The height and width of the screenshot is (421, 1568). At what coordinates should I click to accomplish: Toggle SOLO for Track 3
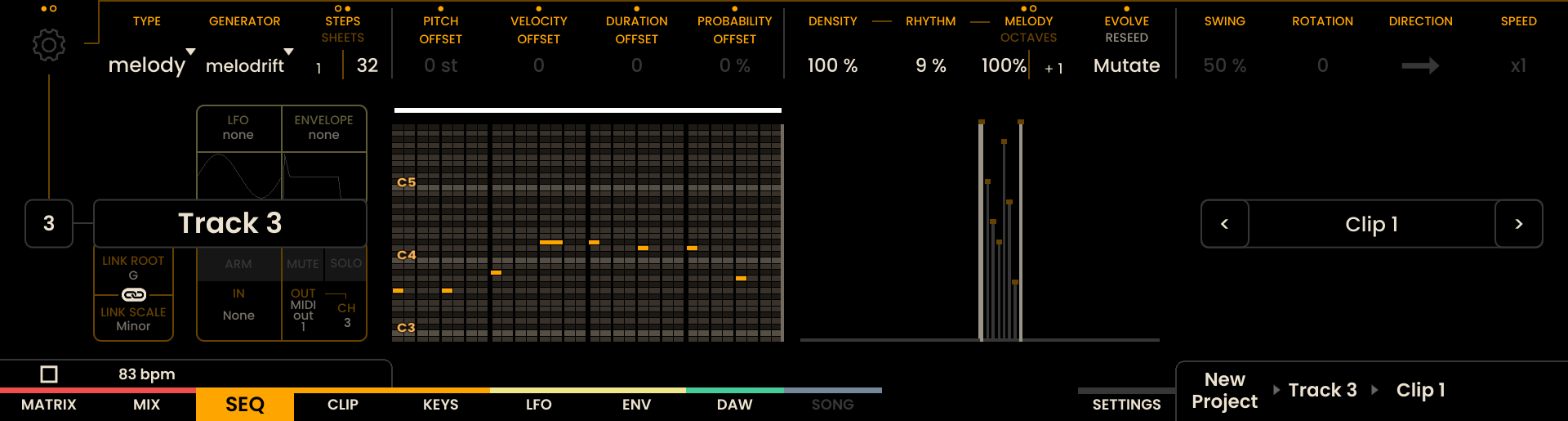click(x=345, y=263)
